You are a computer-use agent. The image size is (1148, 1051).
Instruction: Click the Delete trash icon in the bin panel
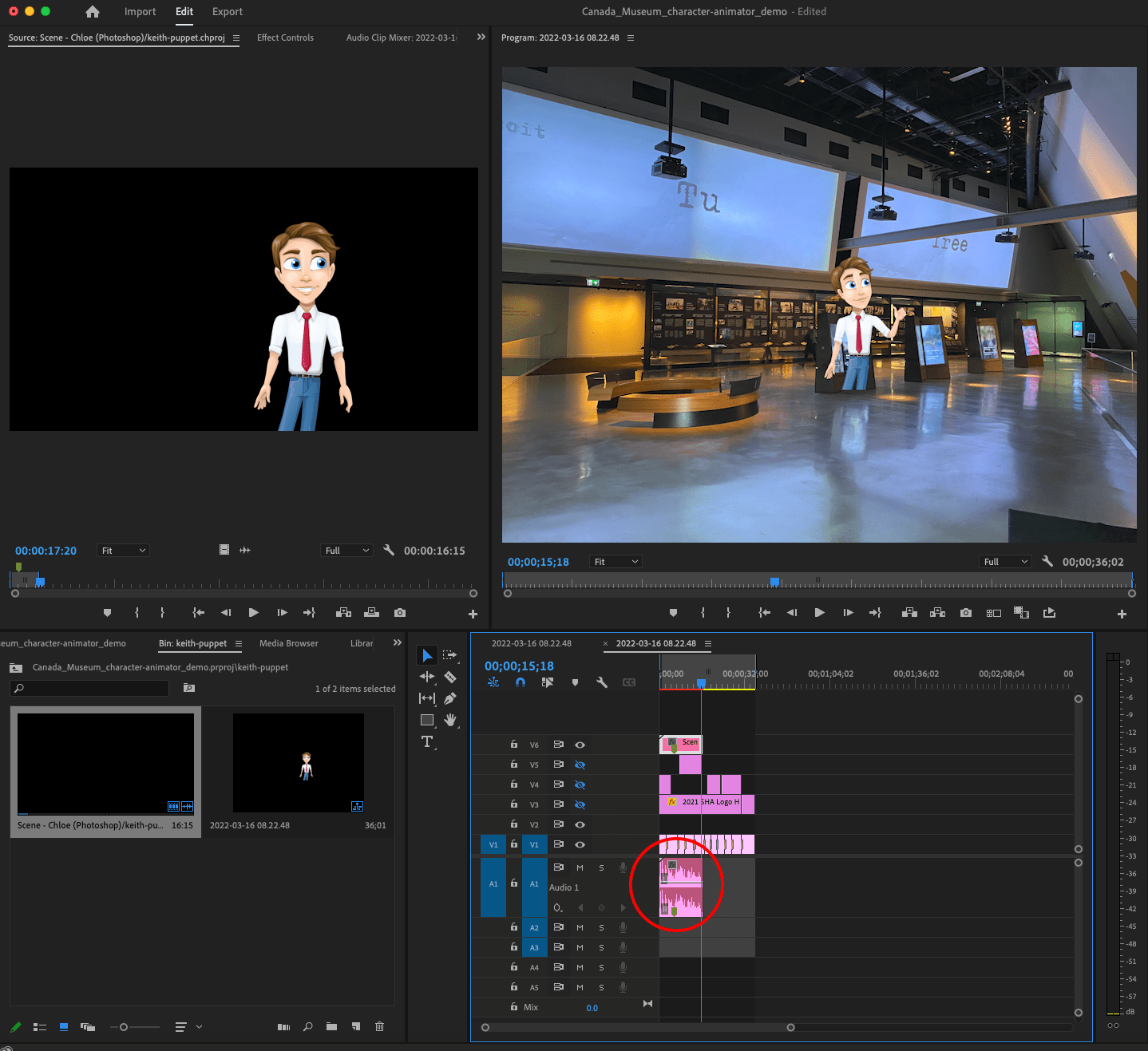tap(379, 1027)
